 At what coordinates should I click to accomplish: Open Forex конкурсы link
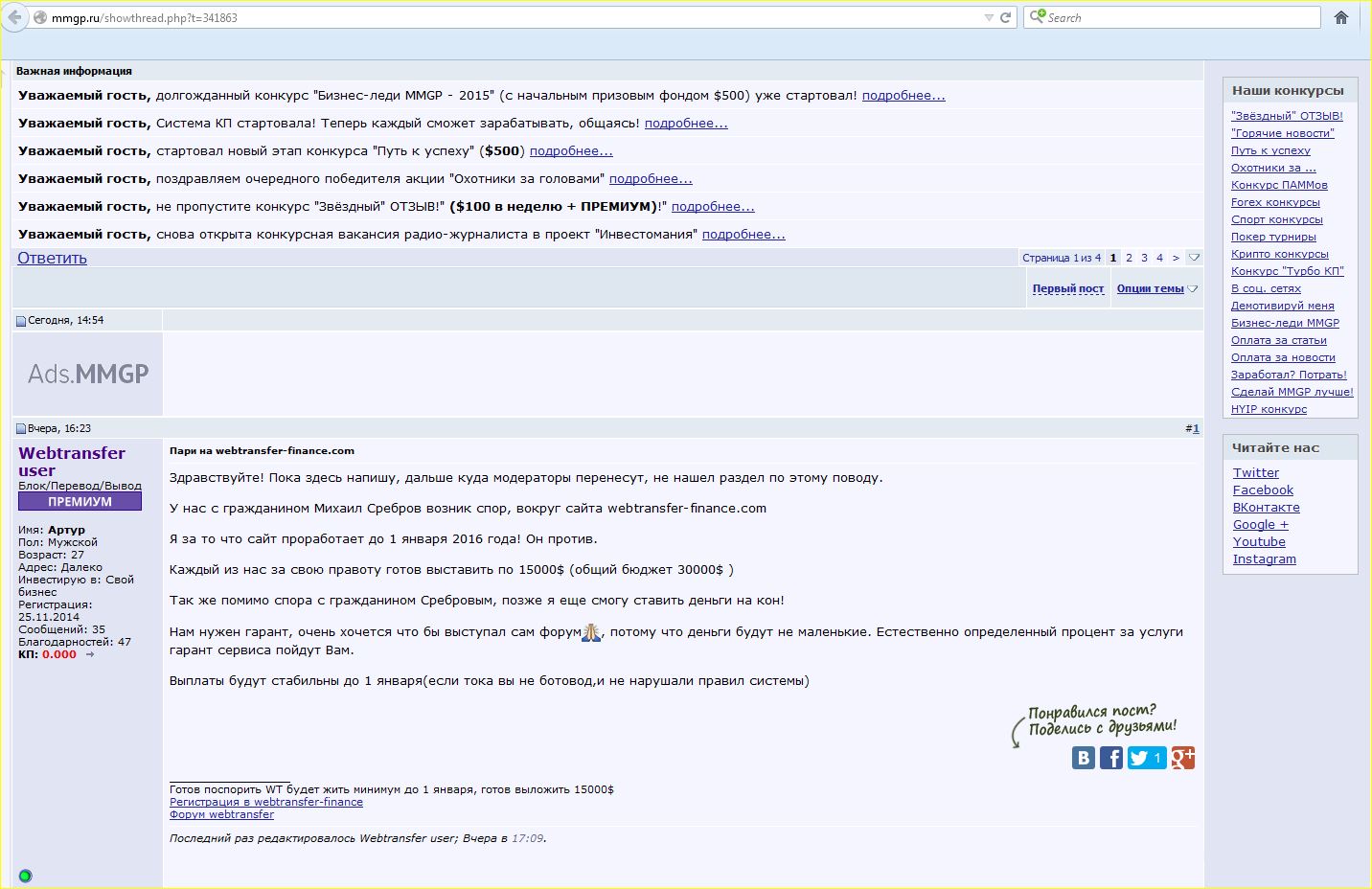click(x=1275, y=202)
